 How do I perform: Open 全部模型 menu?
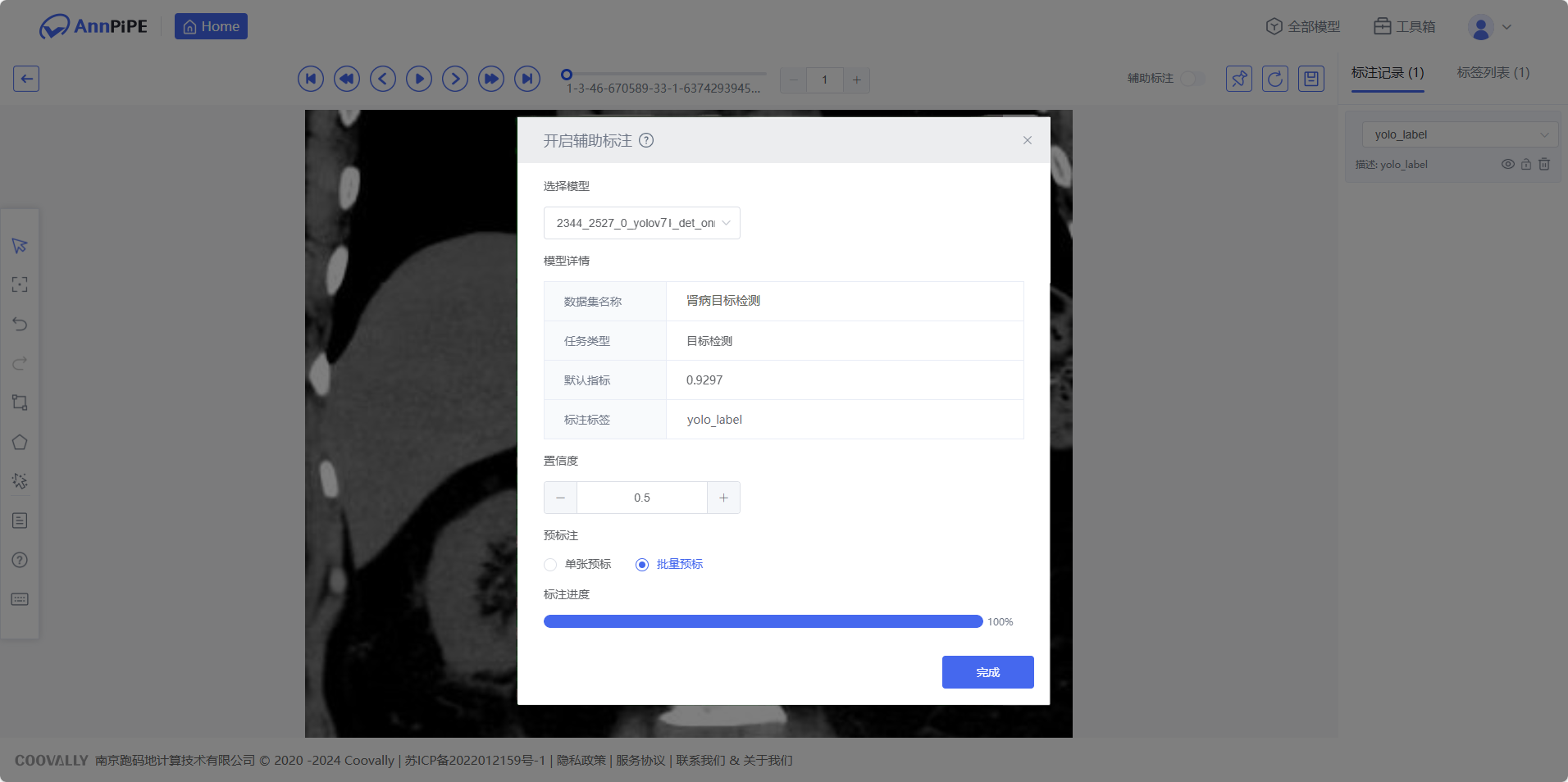pos(1302,26)
